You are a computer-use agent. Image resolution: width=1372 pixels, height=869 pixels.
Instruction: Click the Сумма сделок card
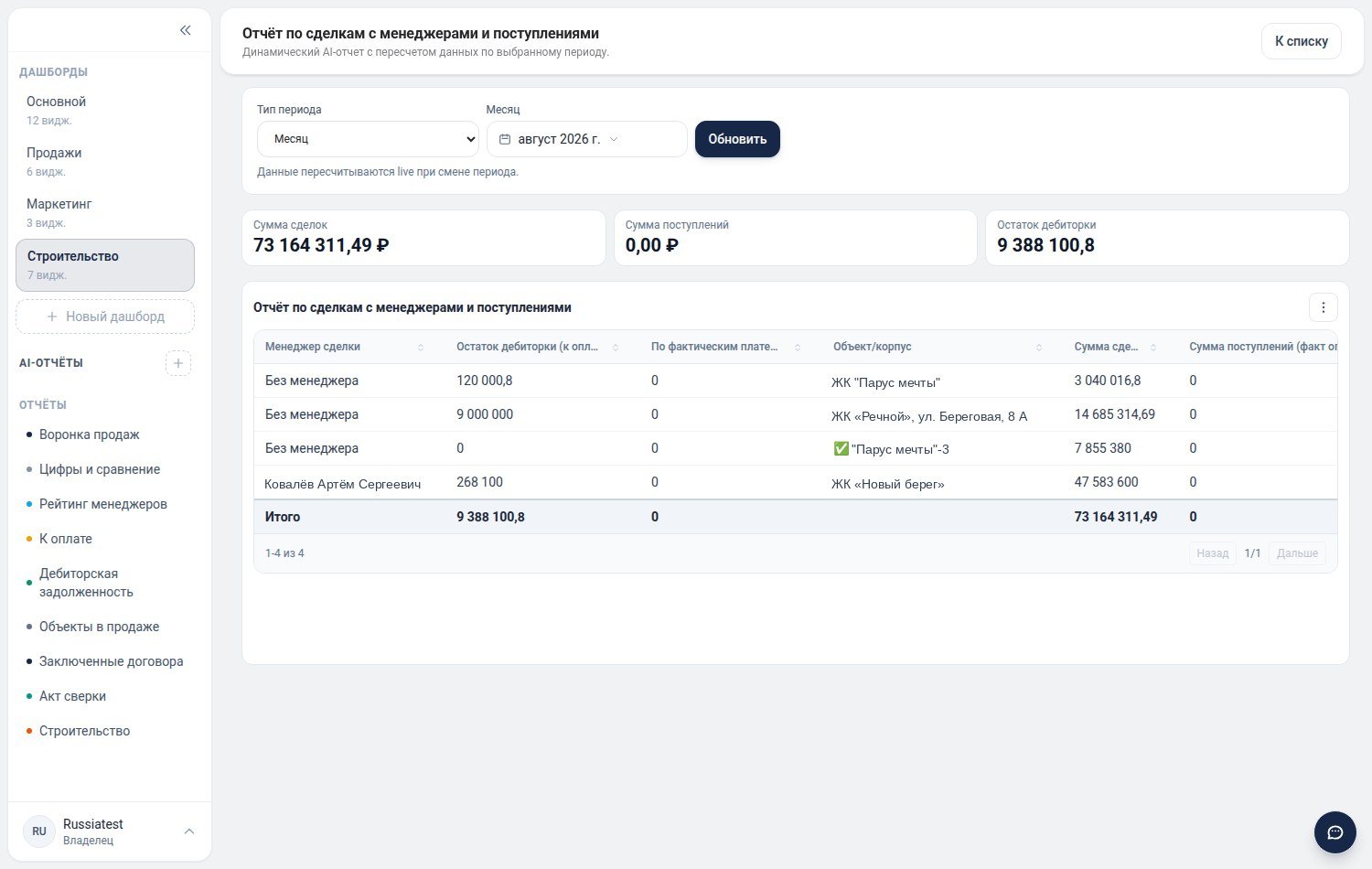[x=423, y=238]
